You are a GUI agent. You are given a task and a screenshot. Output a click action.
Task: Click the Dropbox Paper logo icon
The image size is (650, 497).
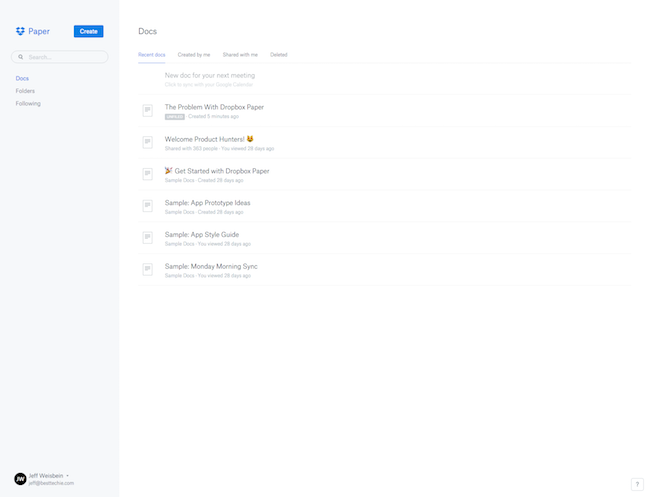(x=20, y=31)
